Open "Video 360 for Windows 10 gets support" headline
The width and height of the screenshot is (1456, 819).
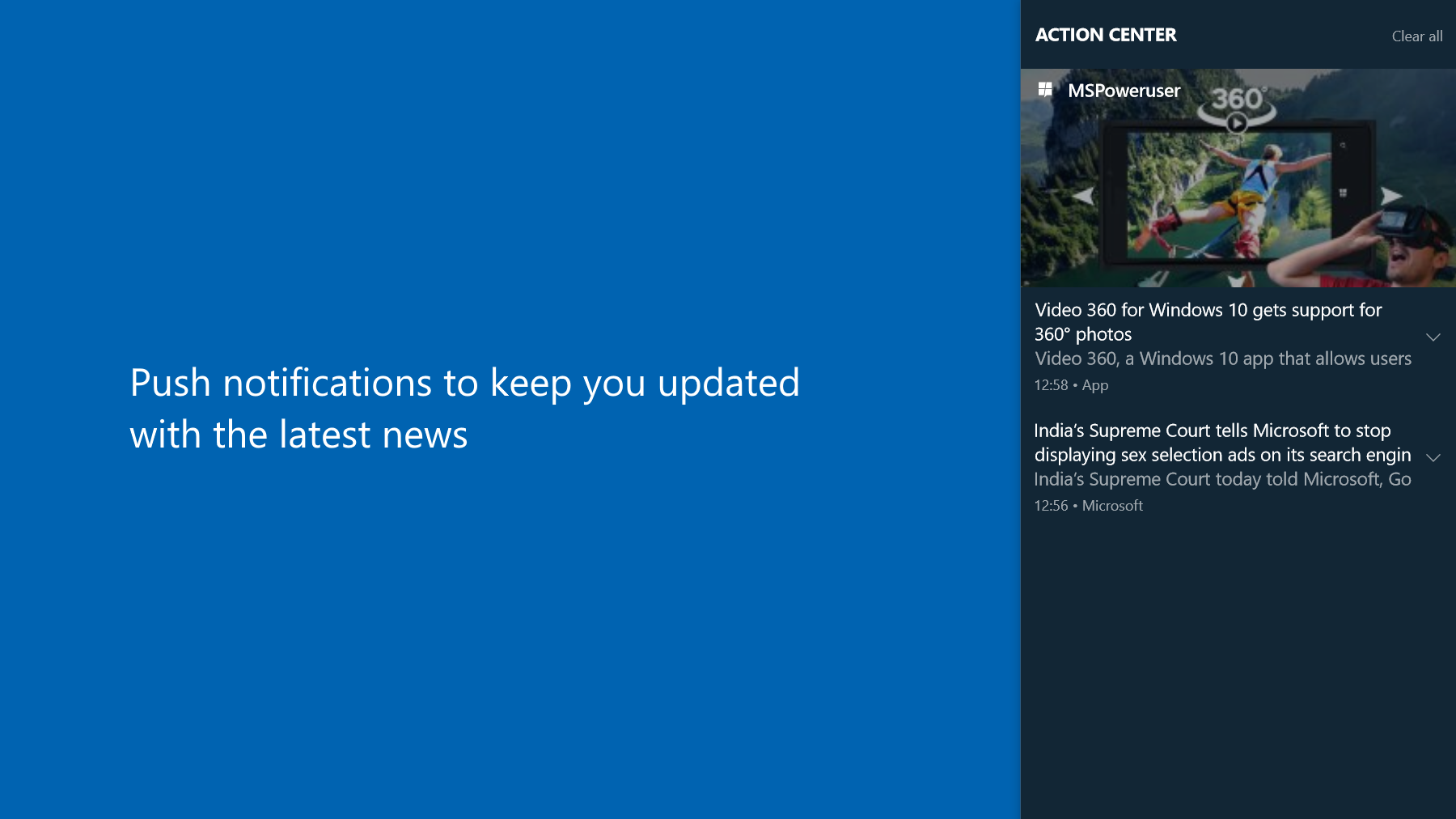[1208, 322]
